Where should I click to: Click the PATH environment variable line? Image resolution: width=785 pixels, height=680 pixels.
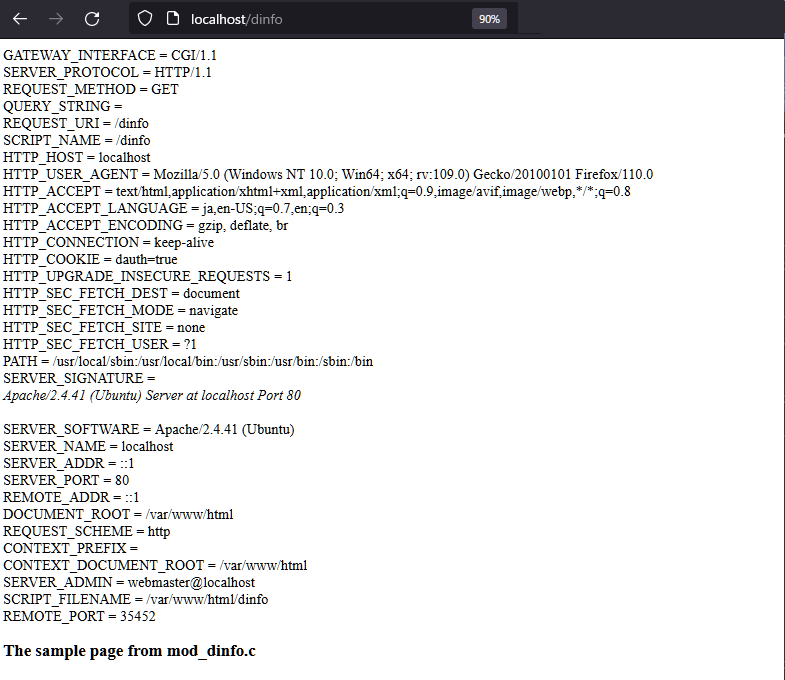pyautogui.click(x=188, y=361)
